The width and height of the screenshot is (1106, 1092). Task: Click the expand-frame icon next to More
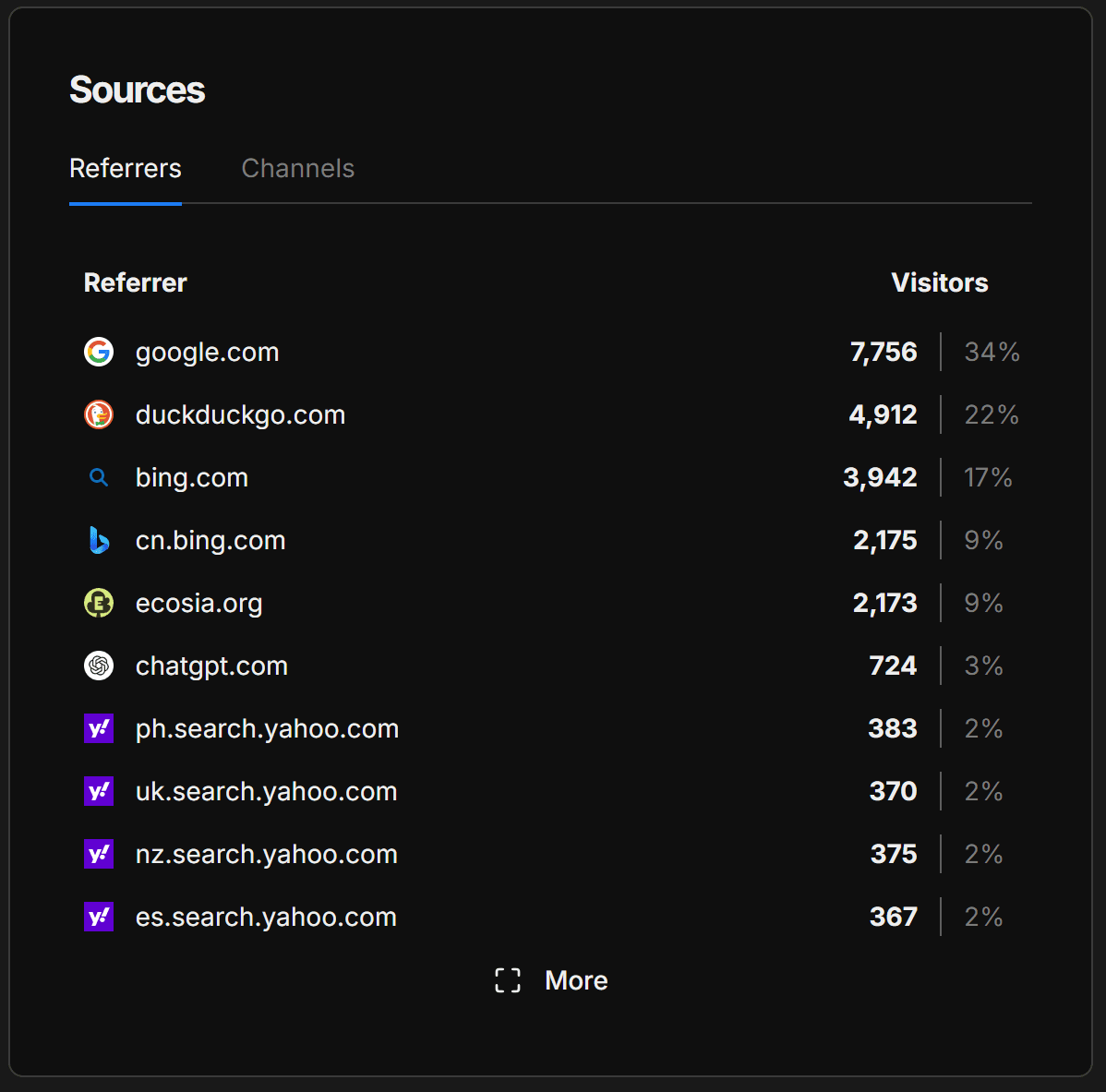click(x=507, y=980)
